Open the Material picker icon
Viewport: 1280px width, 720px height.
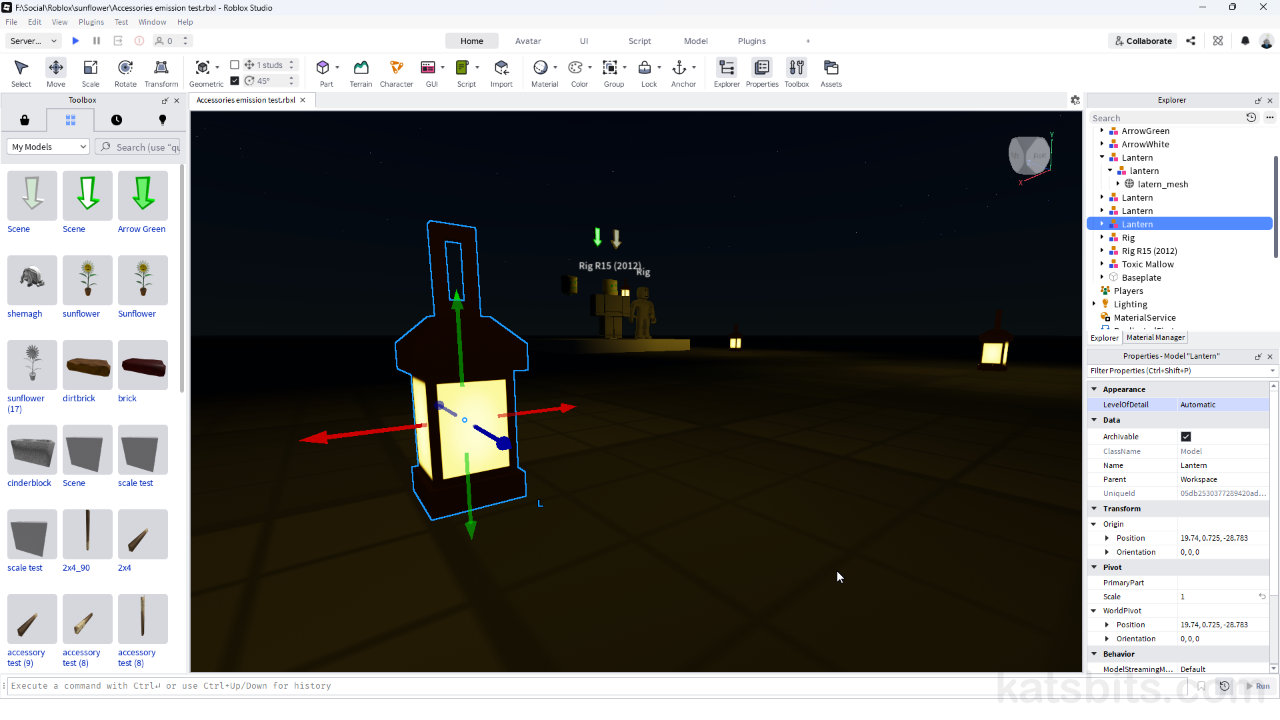click(x=540, y=68)
